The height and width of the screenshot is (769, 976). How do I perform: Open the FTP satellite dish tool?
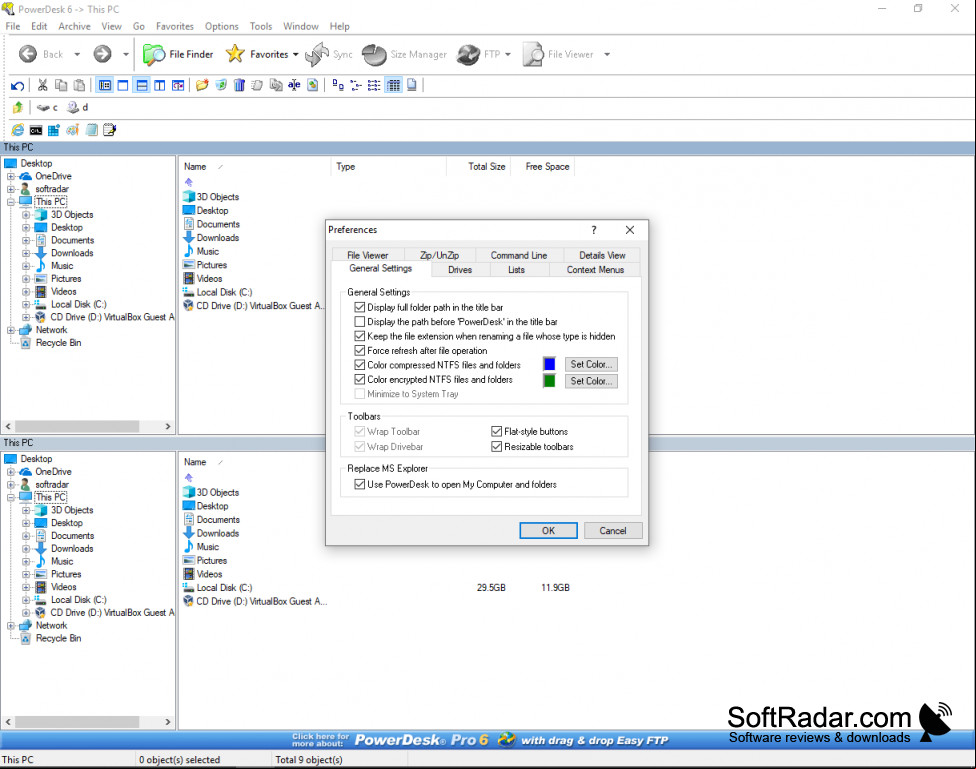point(478,54)
